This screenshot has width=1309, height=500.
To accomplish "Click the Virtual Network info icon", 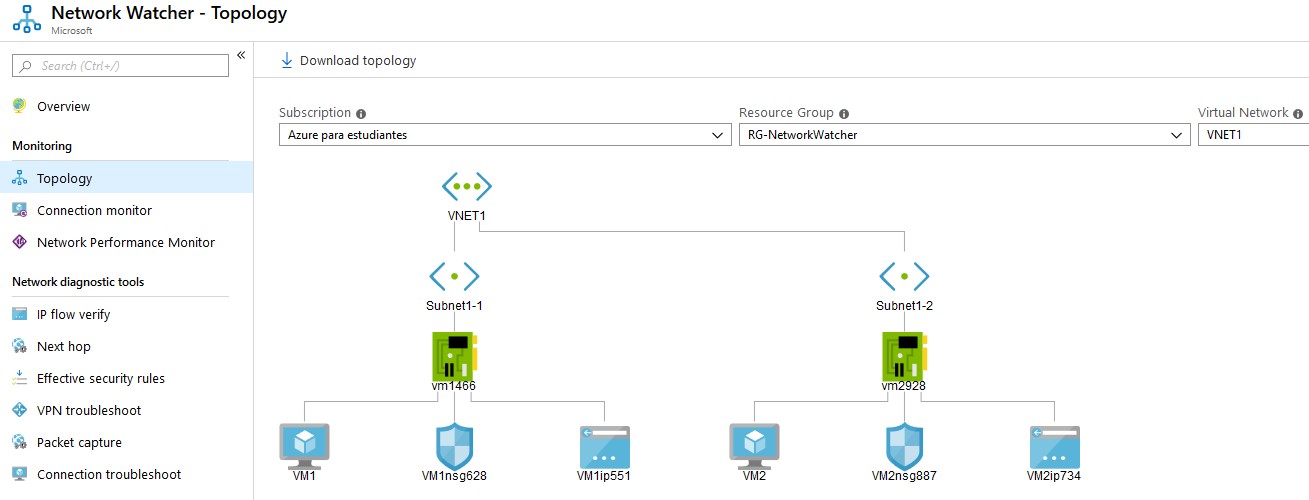I will pyautogui.click(x=1298, y=114).
